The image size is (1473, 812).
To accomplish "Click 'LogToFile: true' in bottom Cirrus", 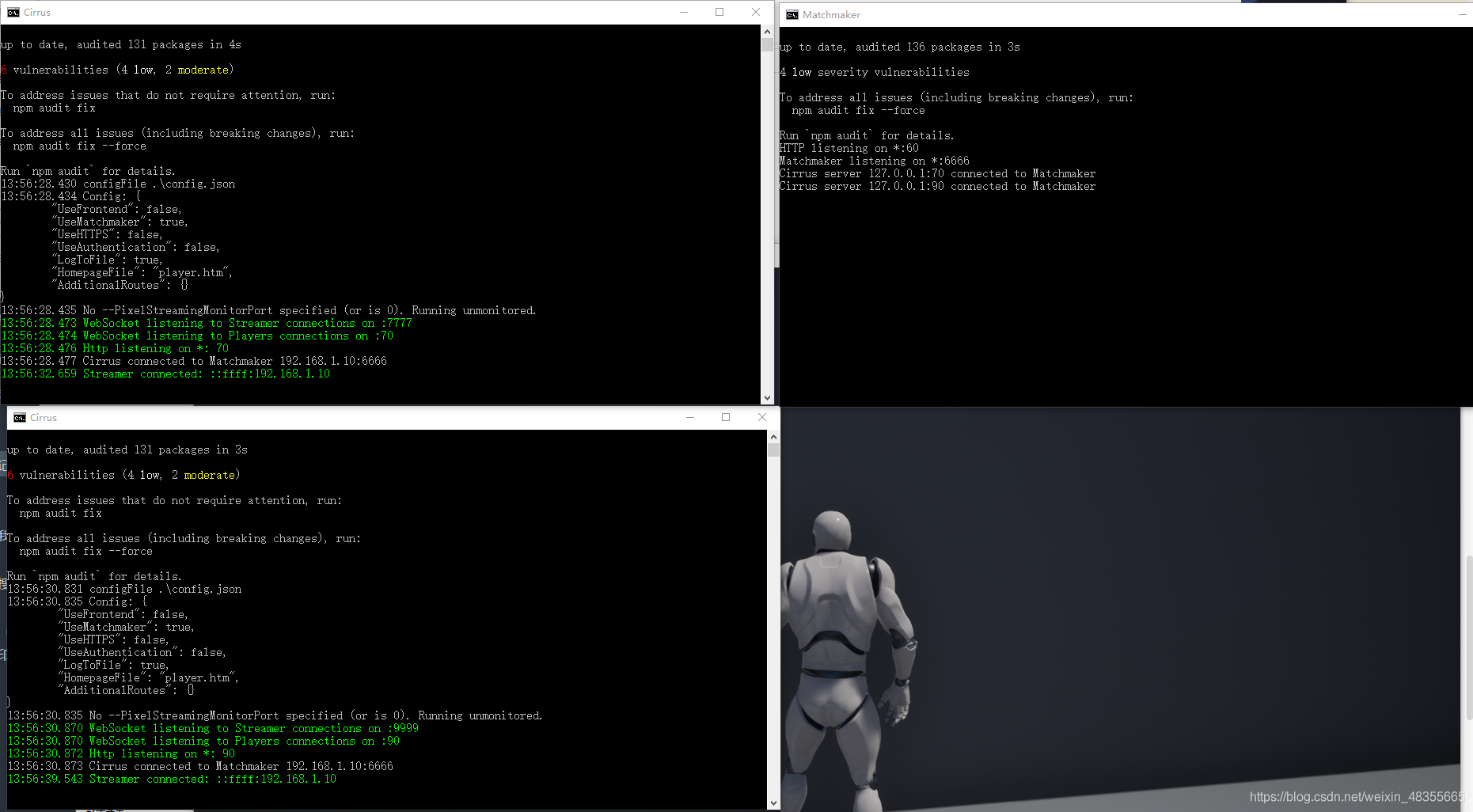I will 114,665.
